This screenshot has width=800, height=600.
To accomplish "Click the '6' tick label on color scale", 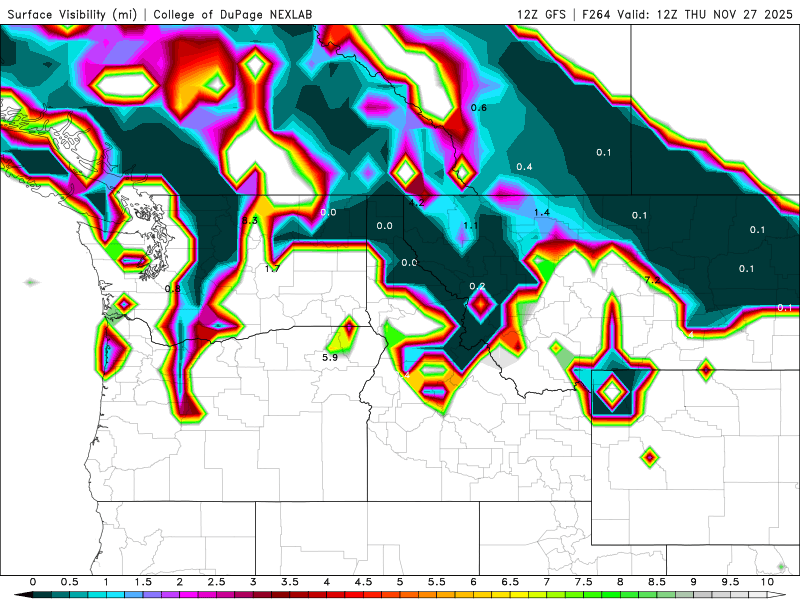I will (x=473, y=582).
